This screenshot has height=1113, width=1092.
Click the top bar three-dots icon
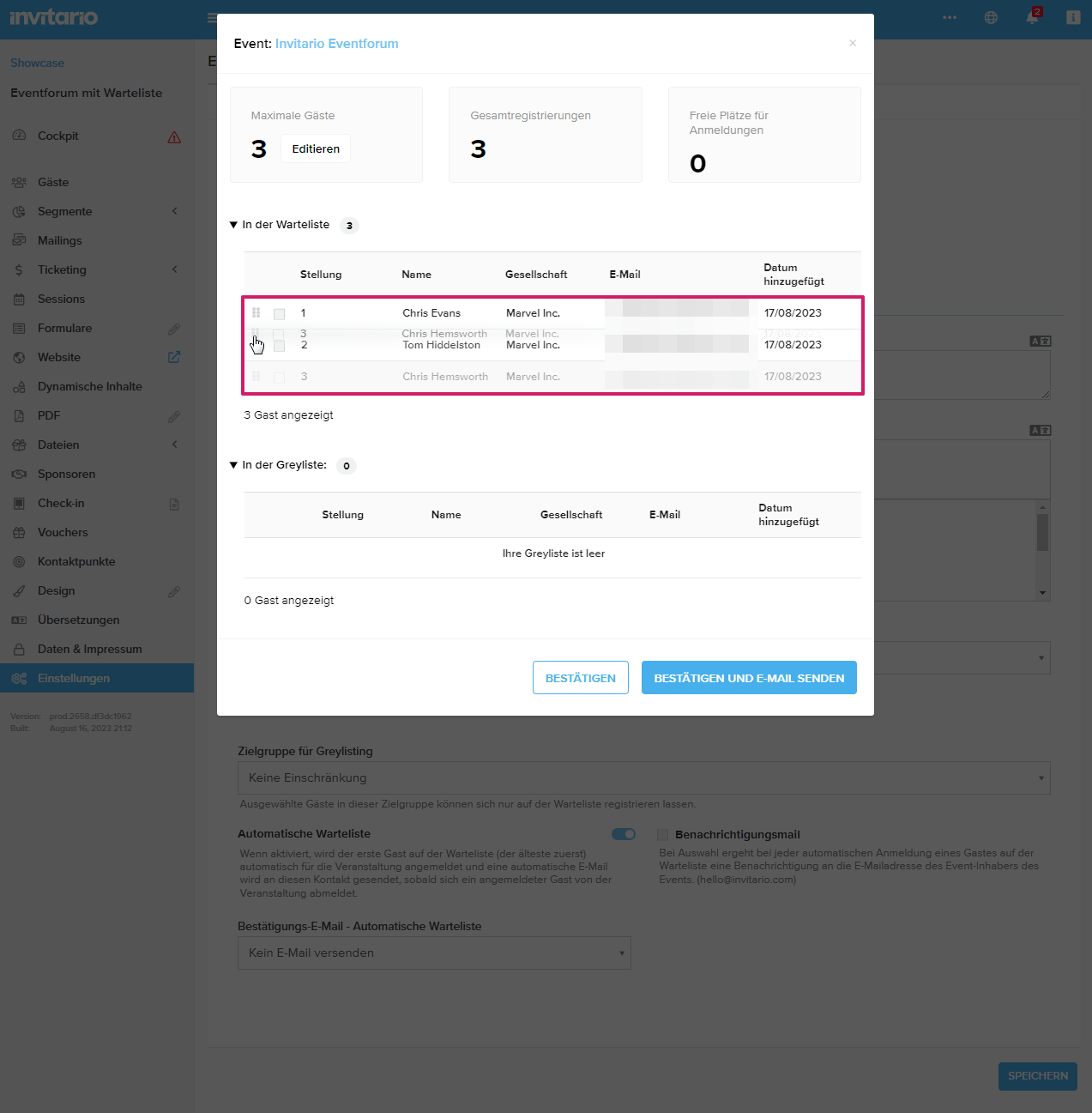pyautogui.click(x=950, y=18)
